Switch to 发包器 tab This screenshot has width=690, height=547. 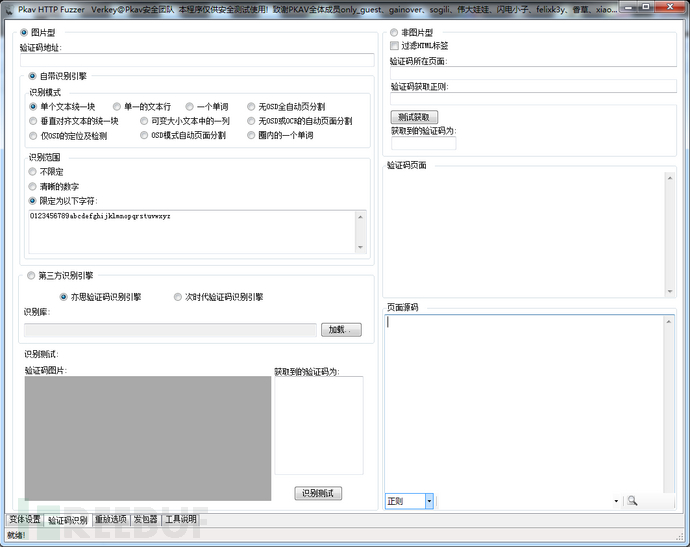point(145,519)
